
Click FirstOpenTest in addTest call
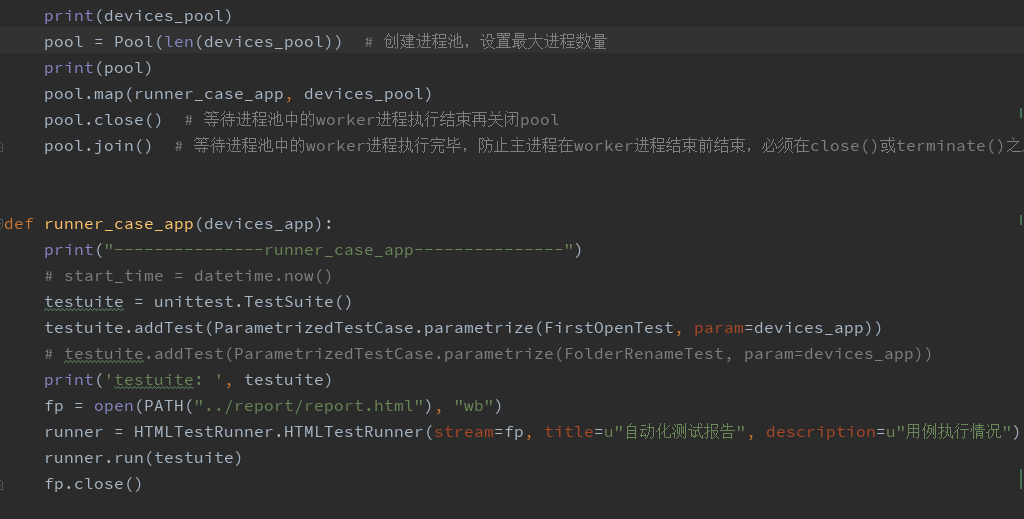point(609,328)
